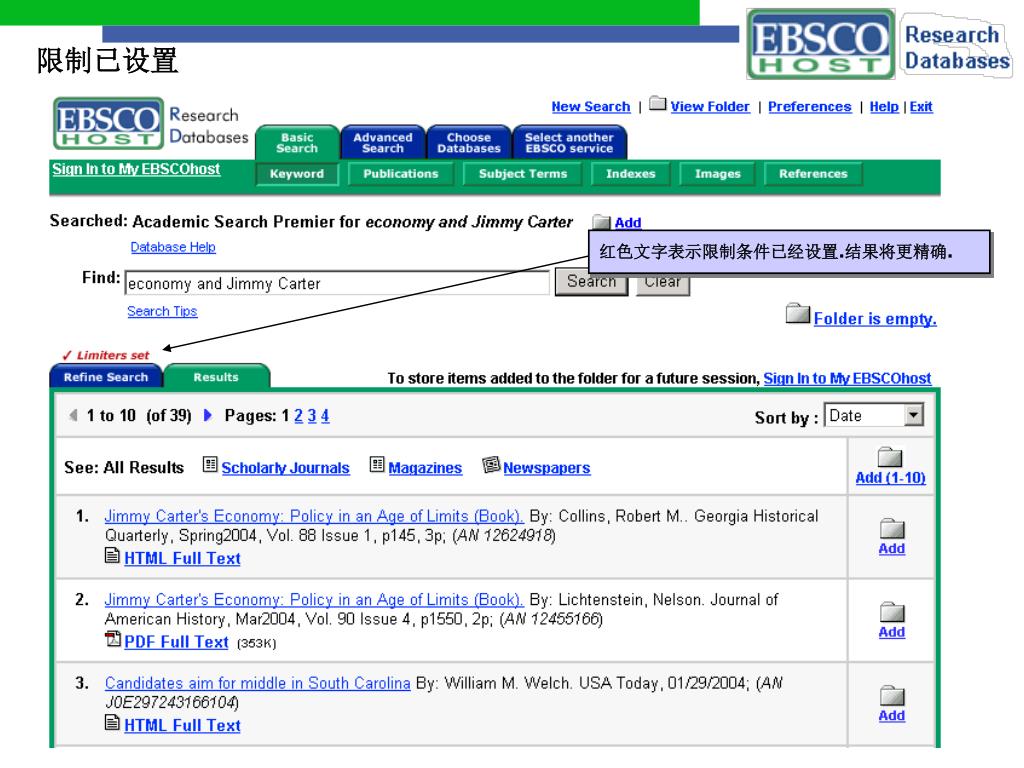Open HTML Full Text for result 1
The image size is (1024, 768).
point(182,558)
